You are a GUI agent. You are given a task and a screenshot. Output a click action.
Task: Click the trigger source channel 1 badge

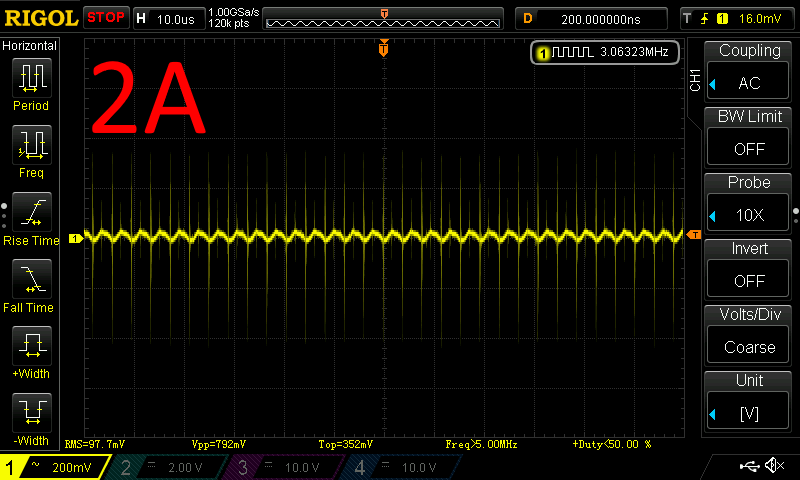pyautogui.click(x=722, y=19)
